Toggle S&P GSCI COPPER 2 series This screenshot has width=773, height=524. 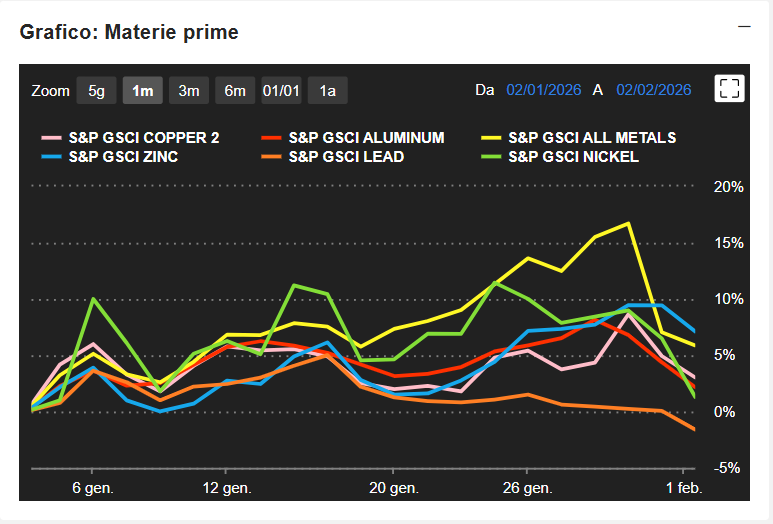click(x=144, y=138)
